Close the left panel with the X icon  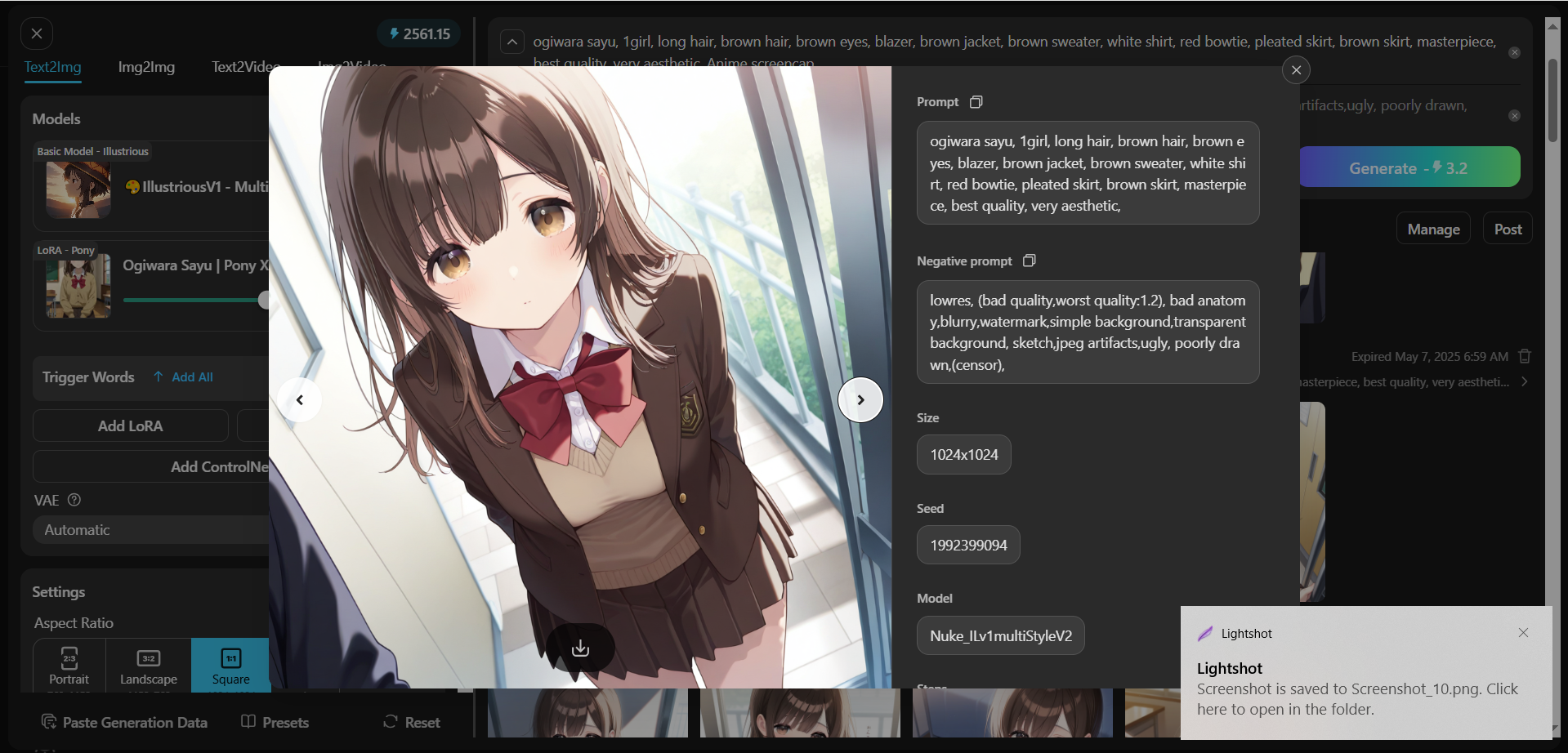pyautogui.click(x=37, y=33)
